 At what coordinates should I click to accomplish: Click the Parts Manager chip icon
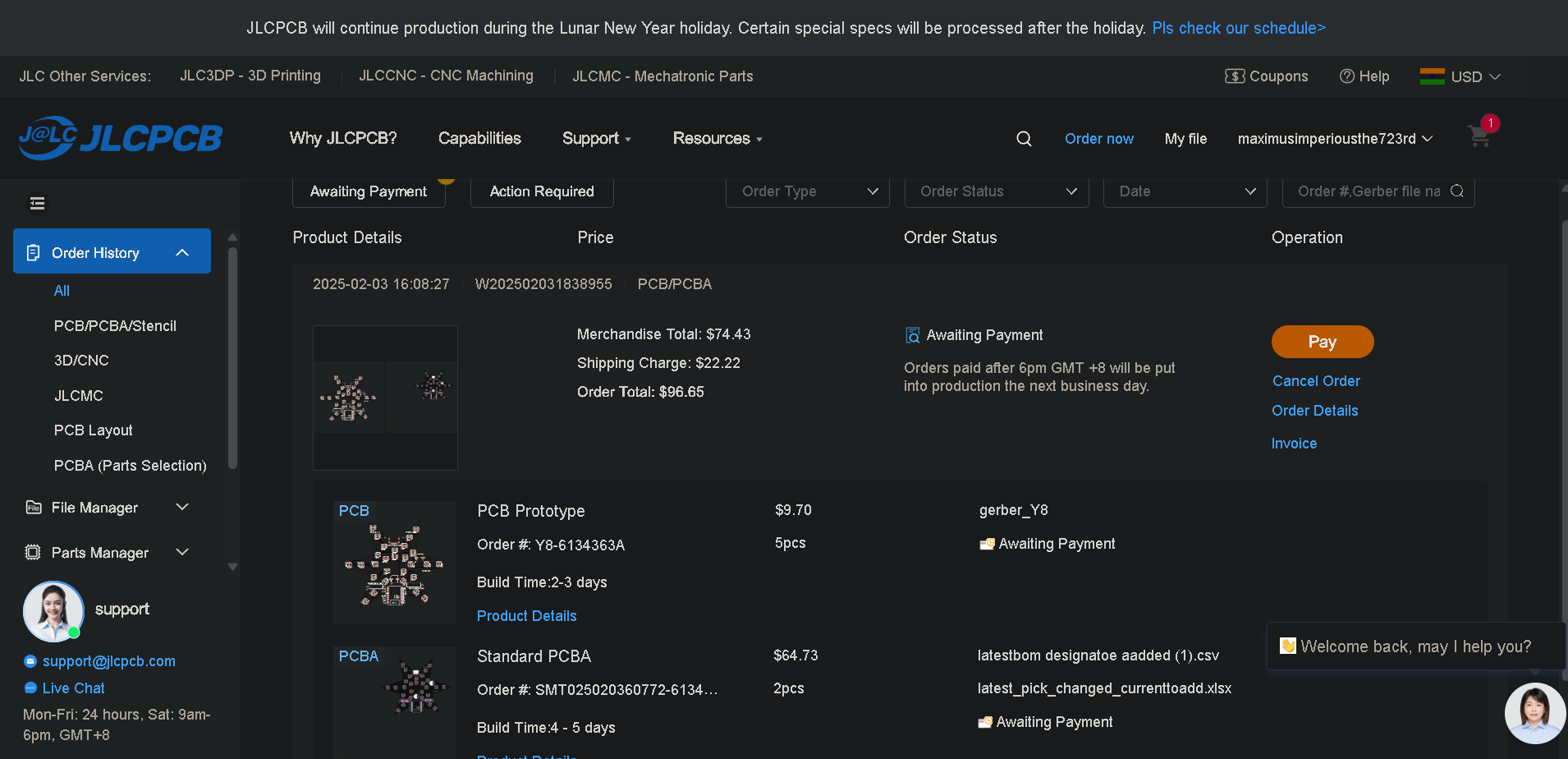[33, 553]
